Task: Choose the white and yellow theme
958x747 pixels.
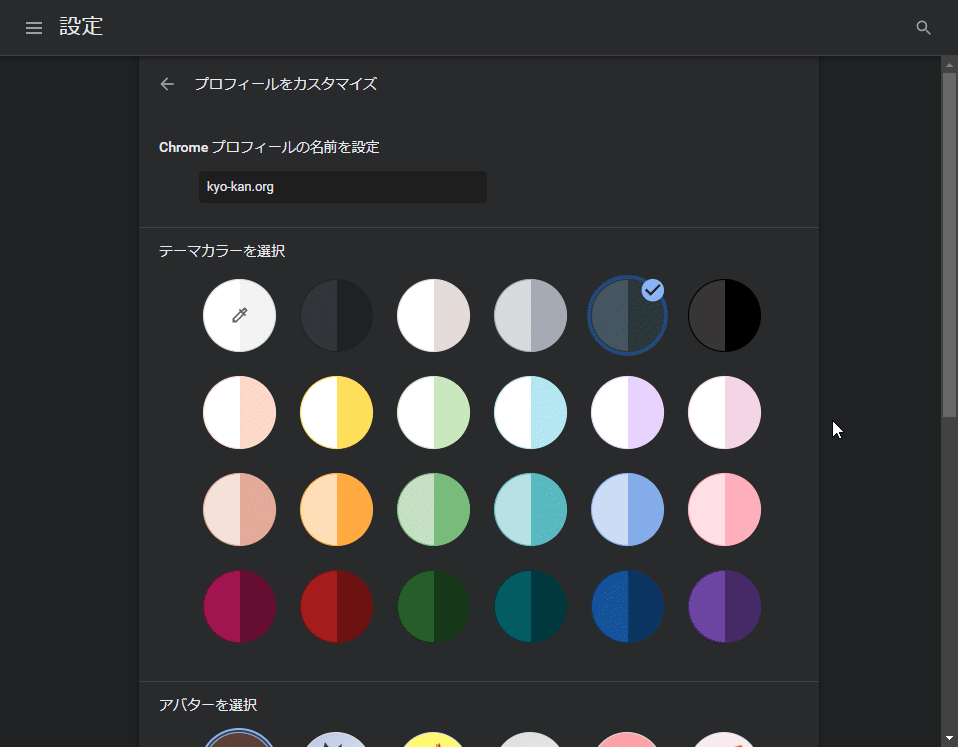Action: click(x=337, y=412)
